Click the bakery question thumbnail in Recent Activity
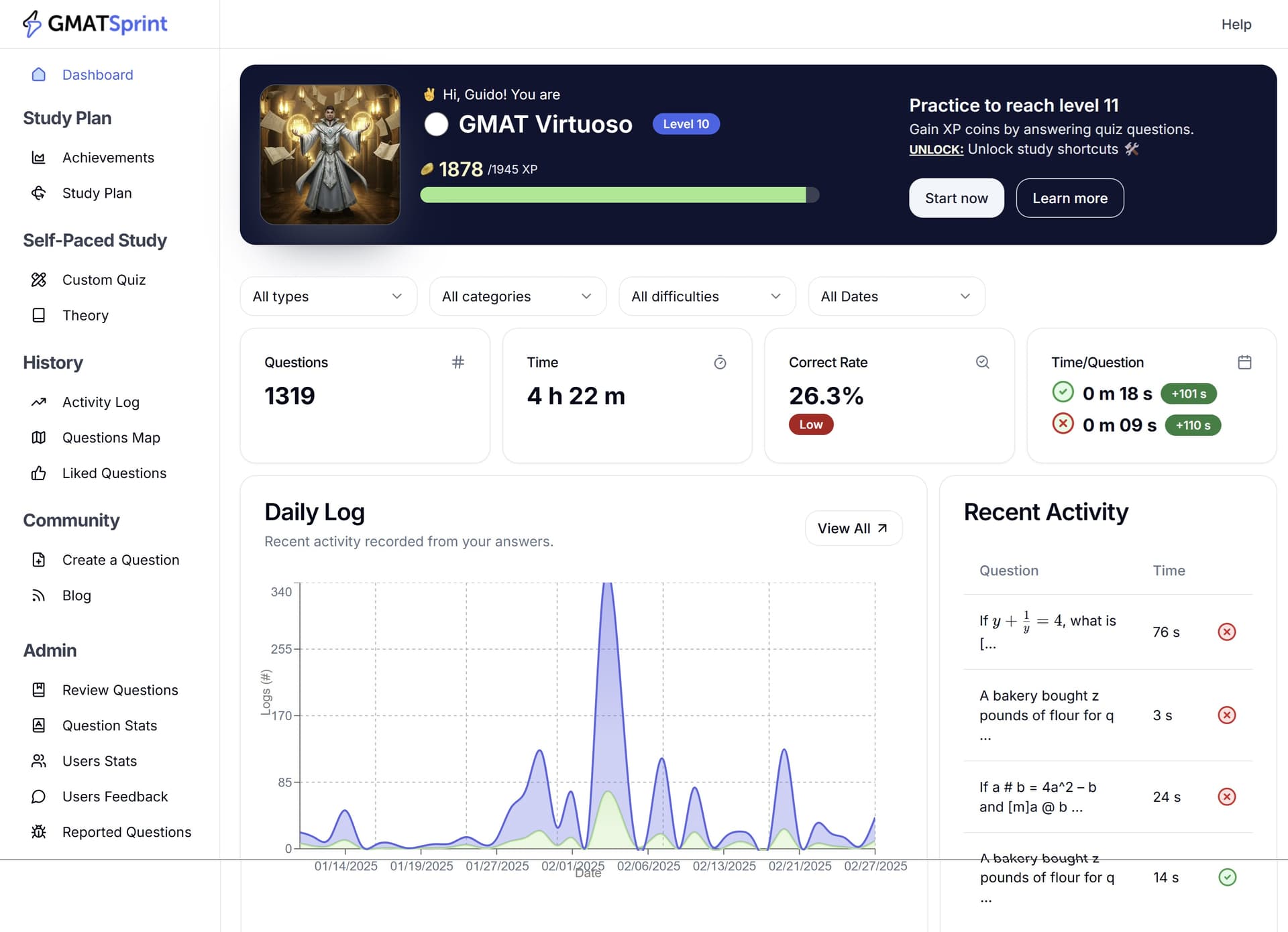Viewport: 1288px width, 932px height. [1046, 714]
